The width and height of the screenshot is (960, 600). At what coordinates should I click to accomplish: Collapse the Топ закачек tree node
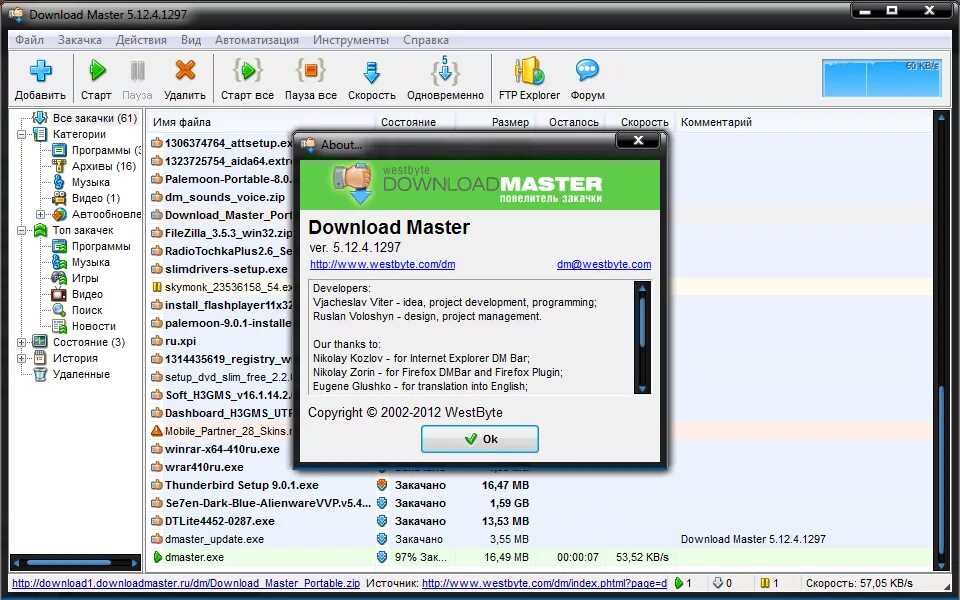[21, 230]
